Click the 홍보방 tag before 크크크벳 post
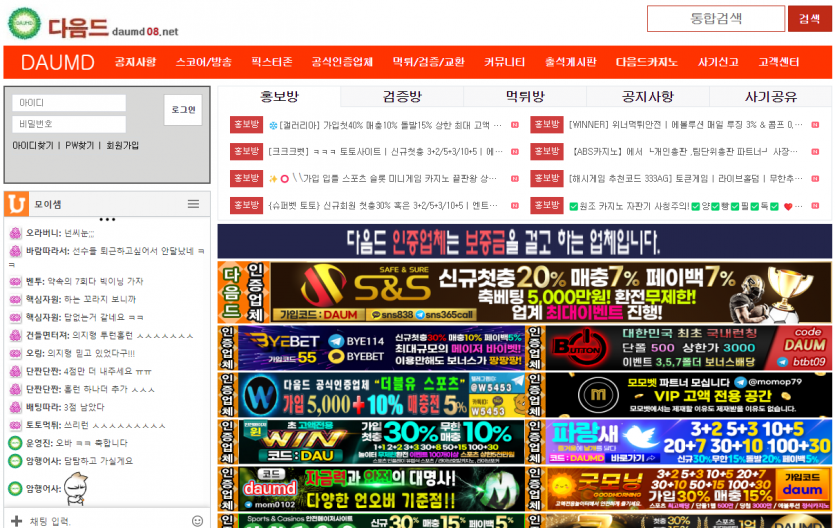The image size is (835, 528). (246, 151)
